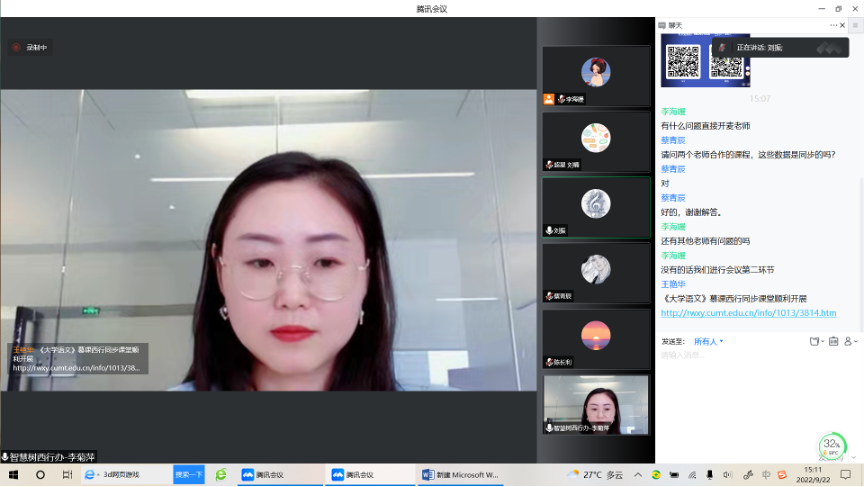
Task: Select the 刘振 participant tile
Action: pyautogui.click(x=596, y=207)
